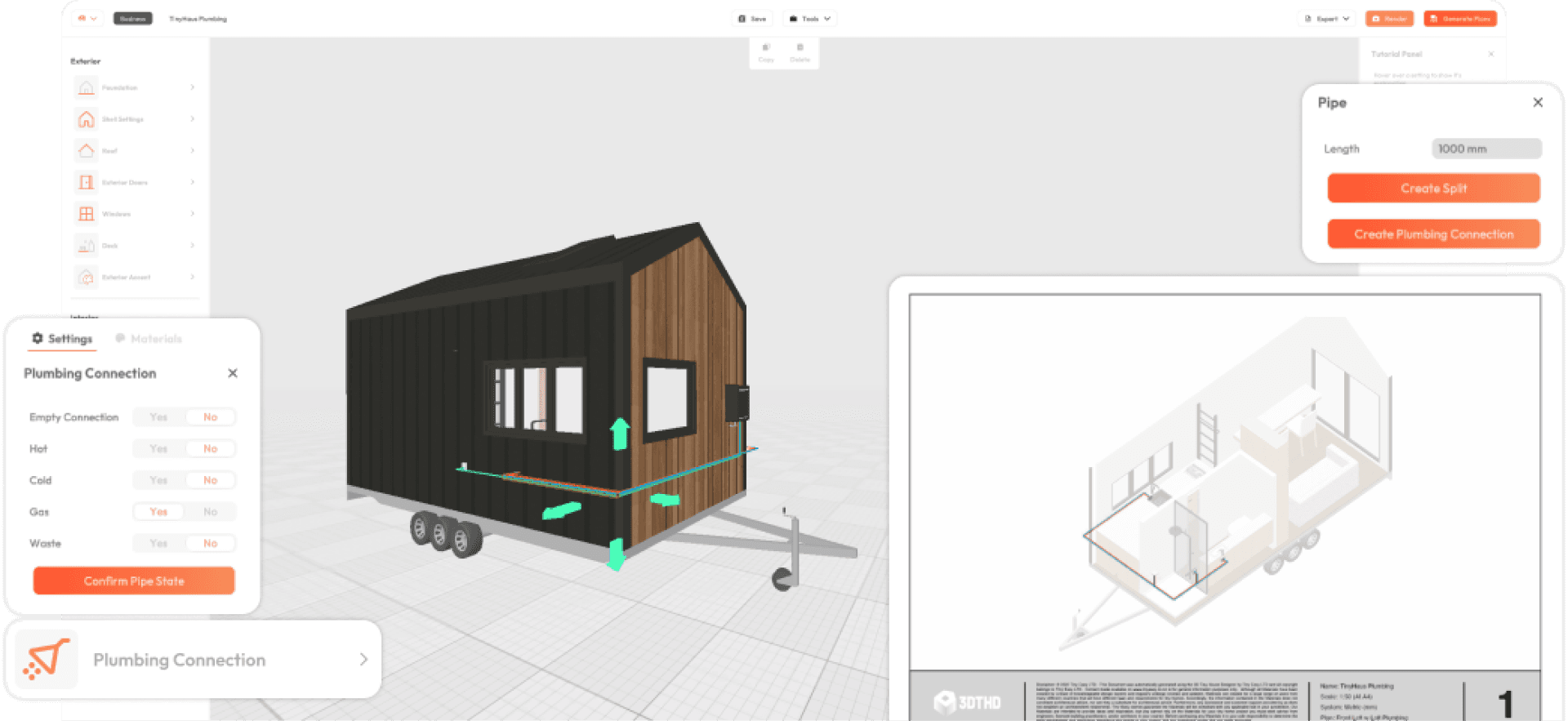Set Hot to Yes

158,449
